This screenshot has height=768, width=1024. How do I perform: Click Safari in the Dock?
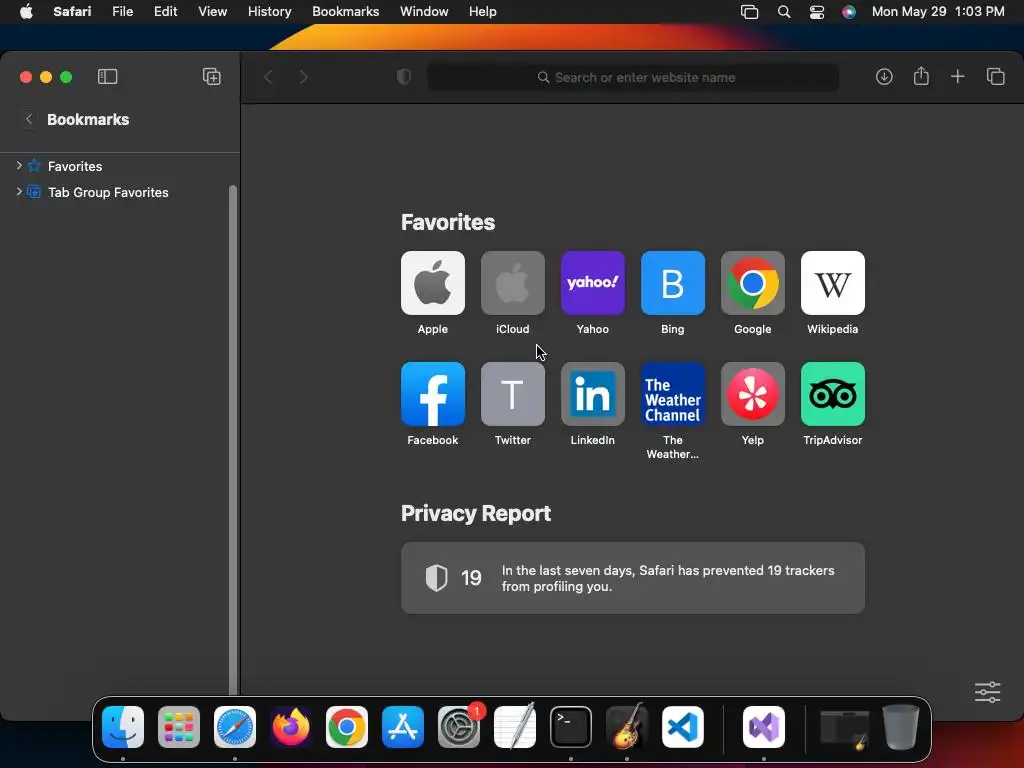(235, 727)
